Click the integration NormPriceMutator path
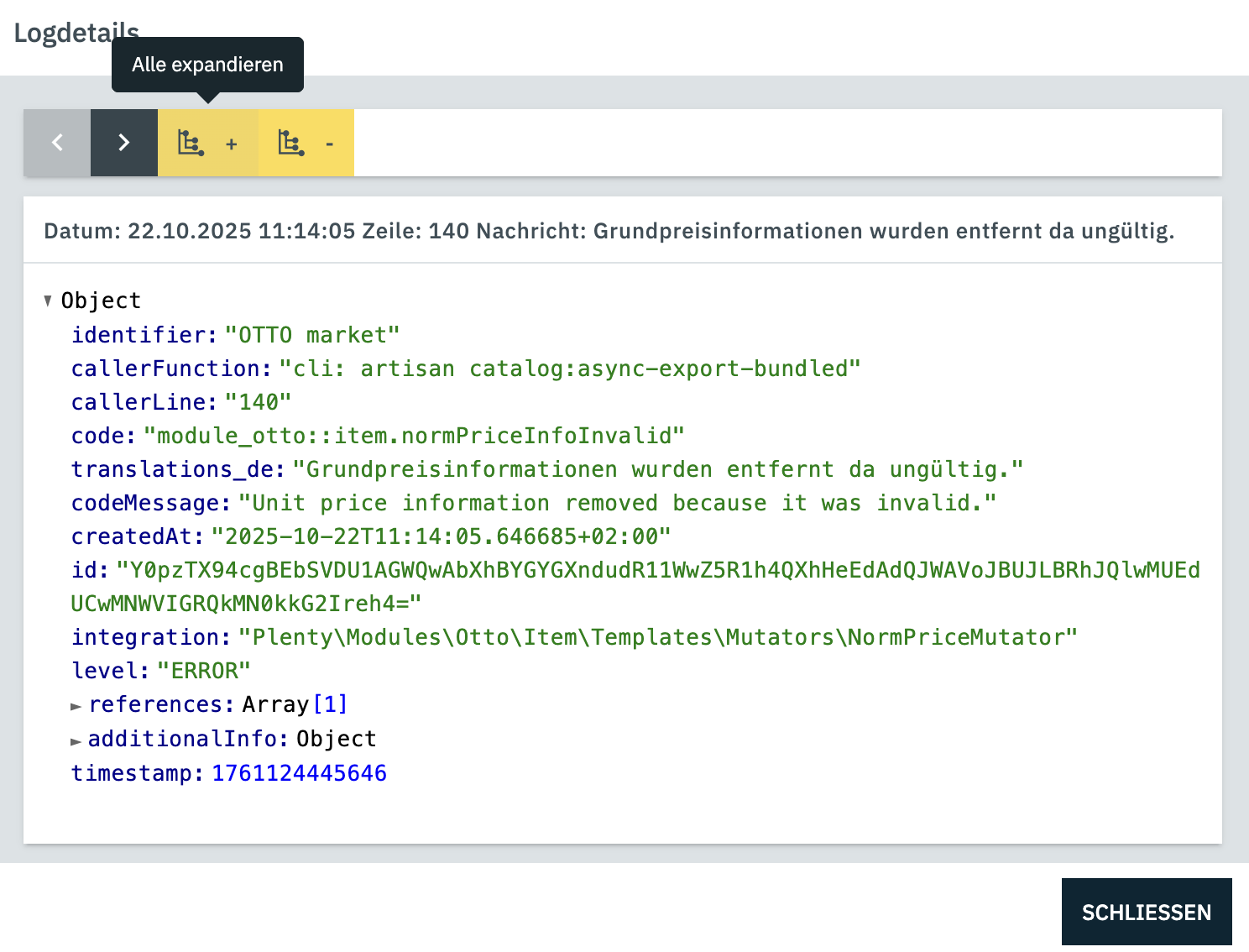The width and height of the screenshot is (1249, 952). point(657,637)
